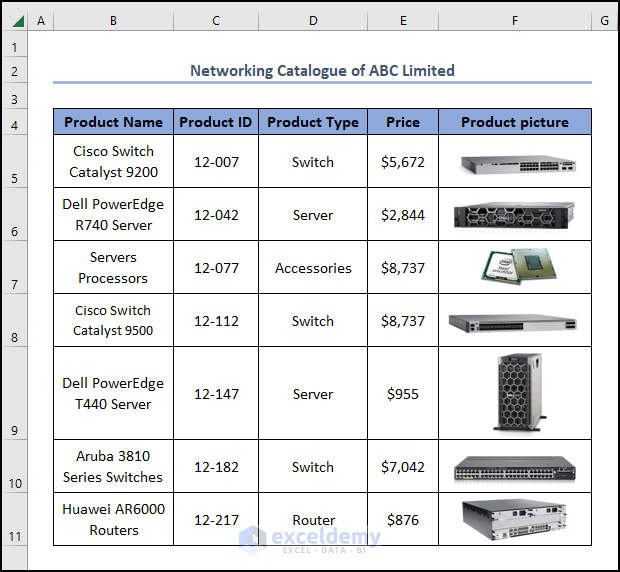
Task: Select column F header
Action: [515, 21]
